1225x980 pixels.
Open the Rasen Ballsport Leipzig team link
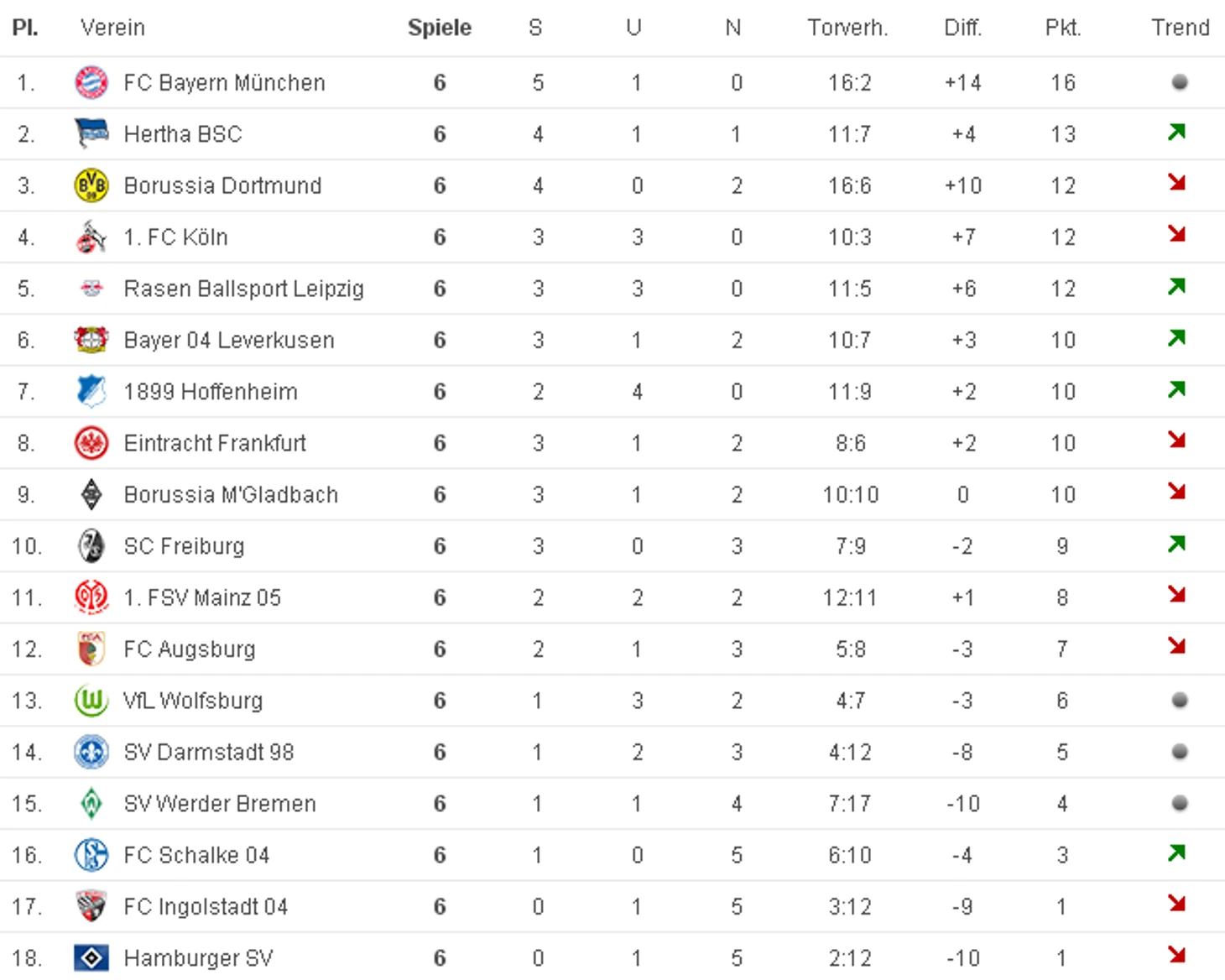pyautogui.click(x=243, y=289)
